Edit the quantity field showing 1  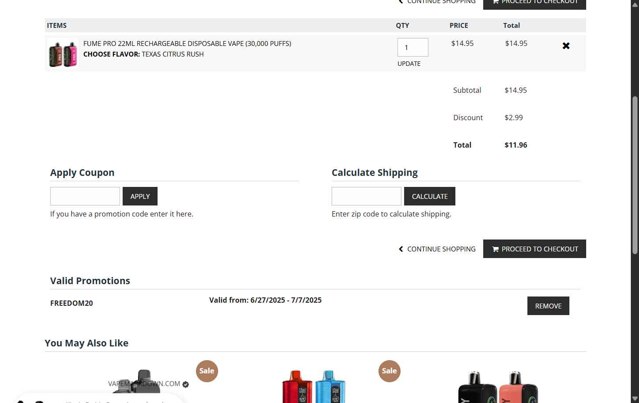click(412, 47)
